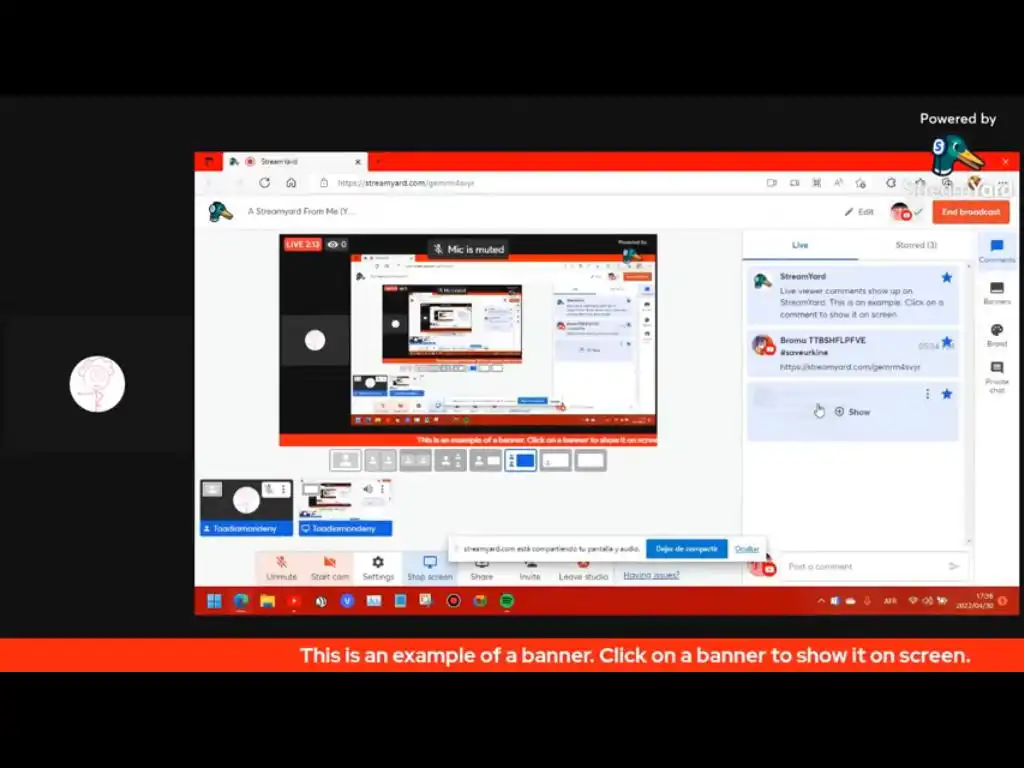Reload the page with the browser refresh icon

(264, 183)
